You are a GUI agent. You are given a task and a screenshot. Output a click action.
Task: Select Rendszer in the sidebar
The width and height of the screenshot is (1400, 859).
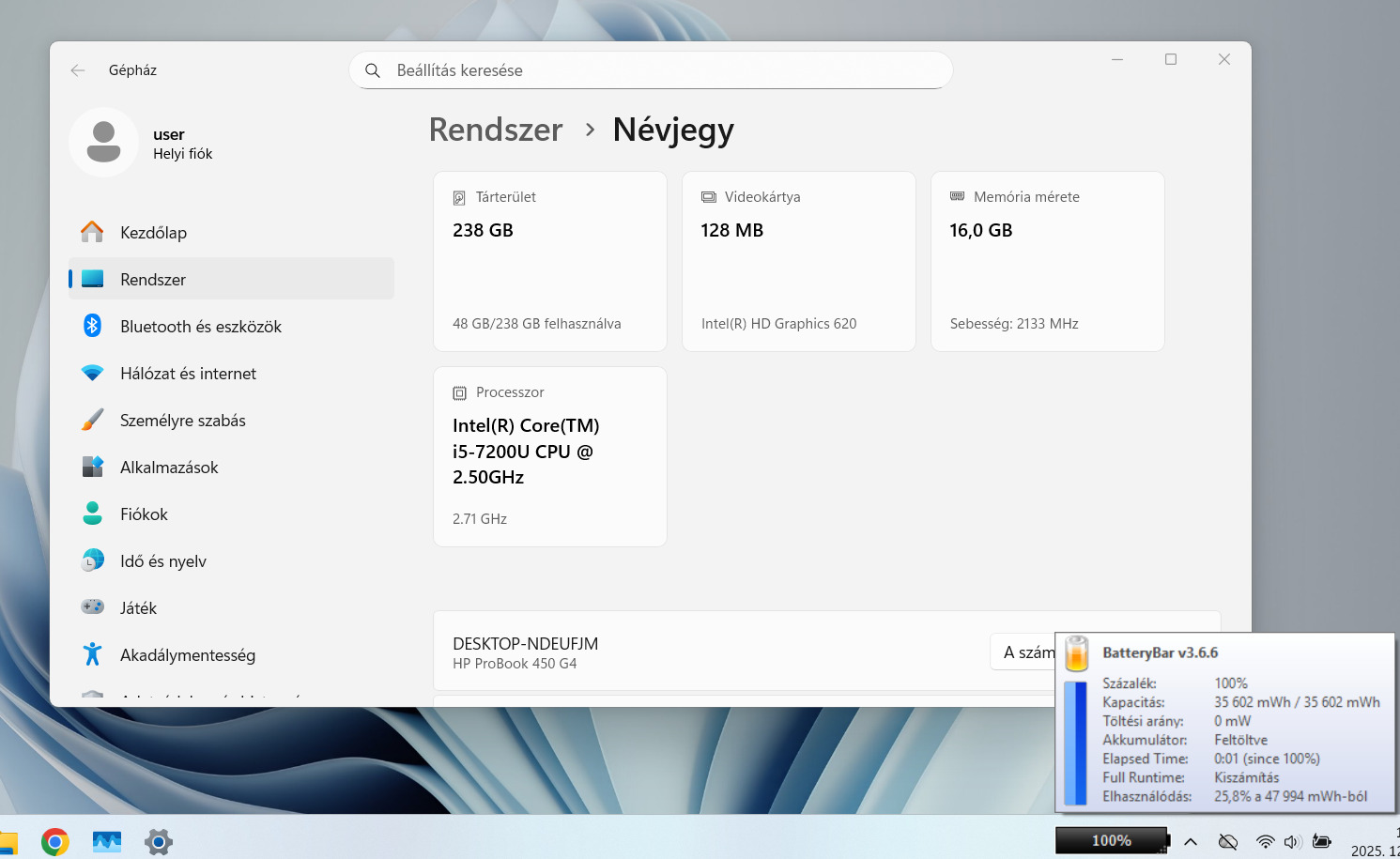click(x=231, y=279)
